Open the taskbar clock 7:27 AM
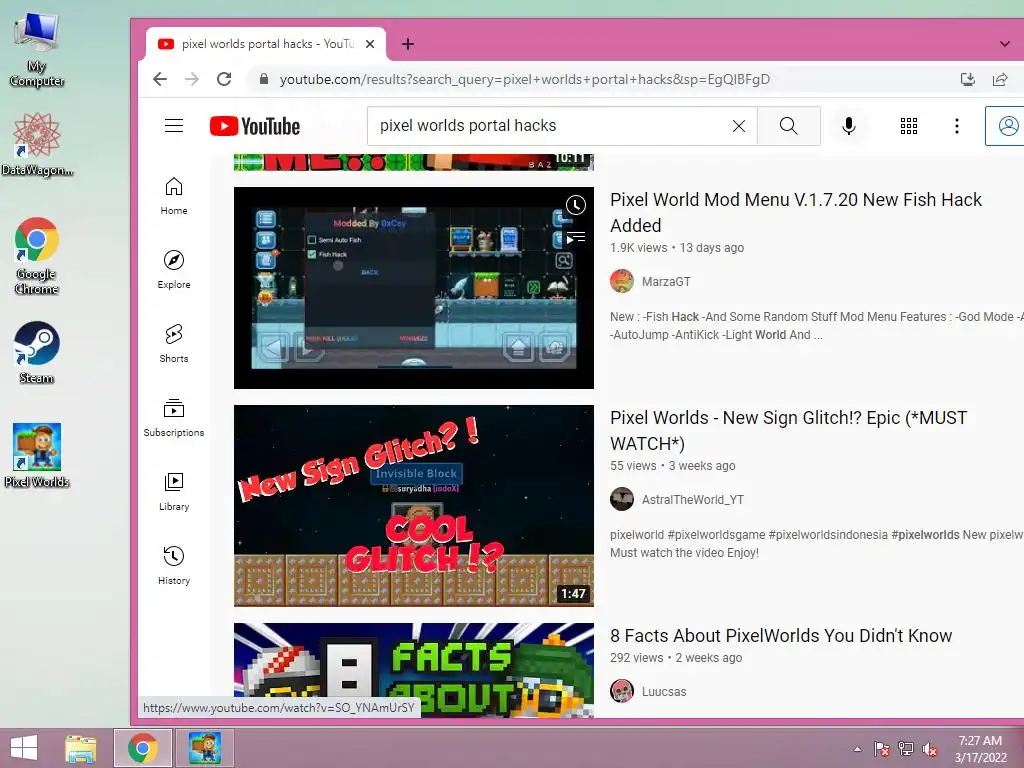The height and width of the screenshot is (768, 1024). click(x=981, y=749)
